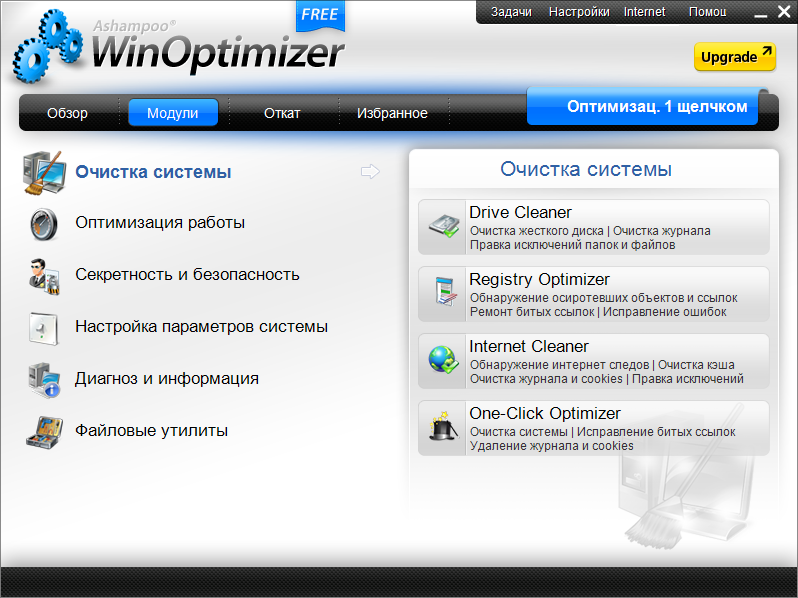The image size is (798, 598).
Task: Close the WinOptimizer window
Action: [x=784, y=11]
